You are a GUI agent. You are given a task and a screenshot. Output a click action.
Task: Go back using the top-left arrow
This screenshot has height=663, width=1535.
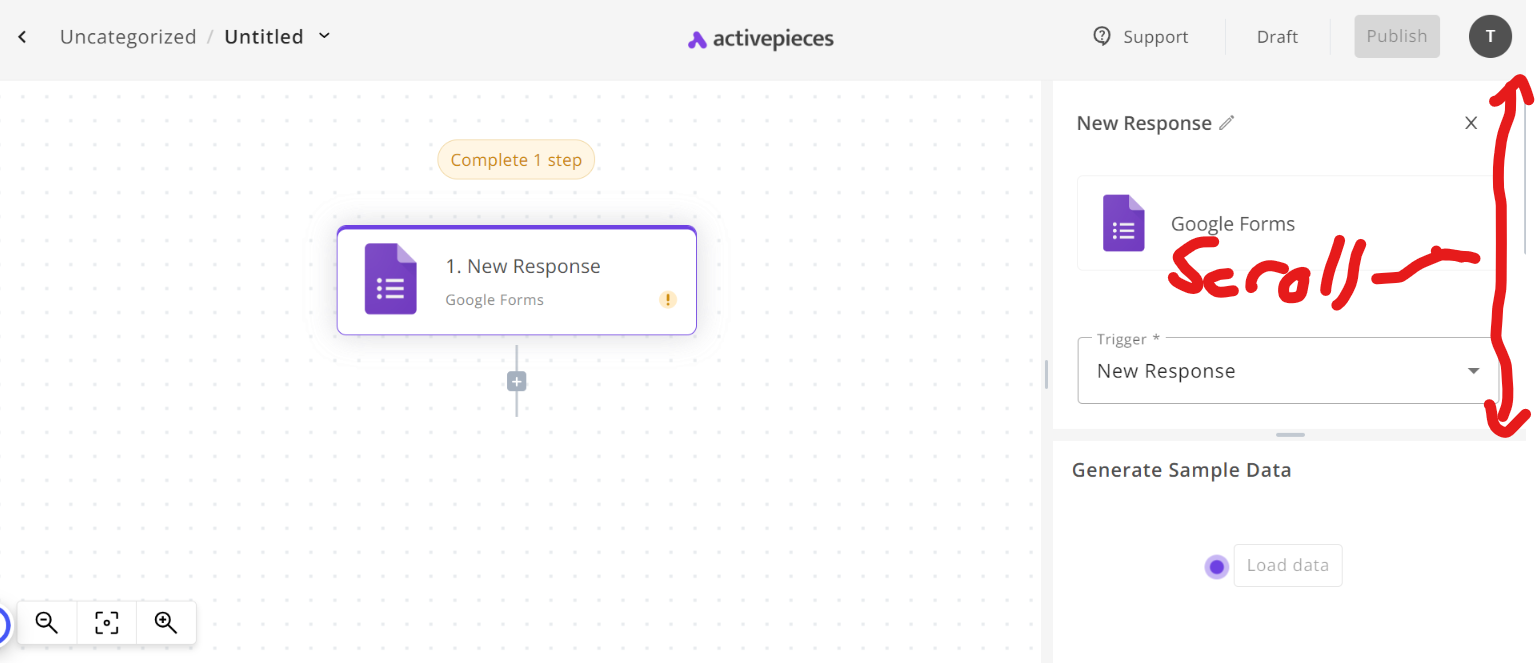pyautogui.click(x=22, y=37)
